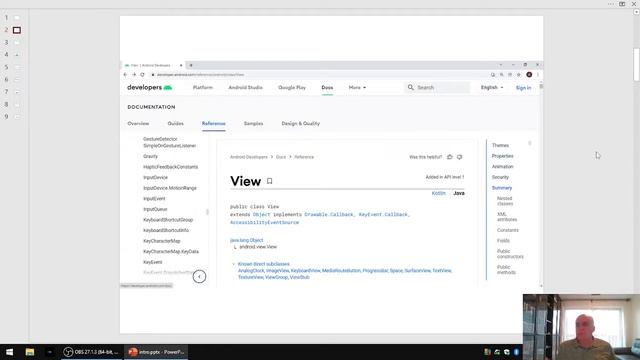The image size is (640, 360).
Task: Switch to OBS 27.1.3 taskbar button
Action: coord(91,352)
